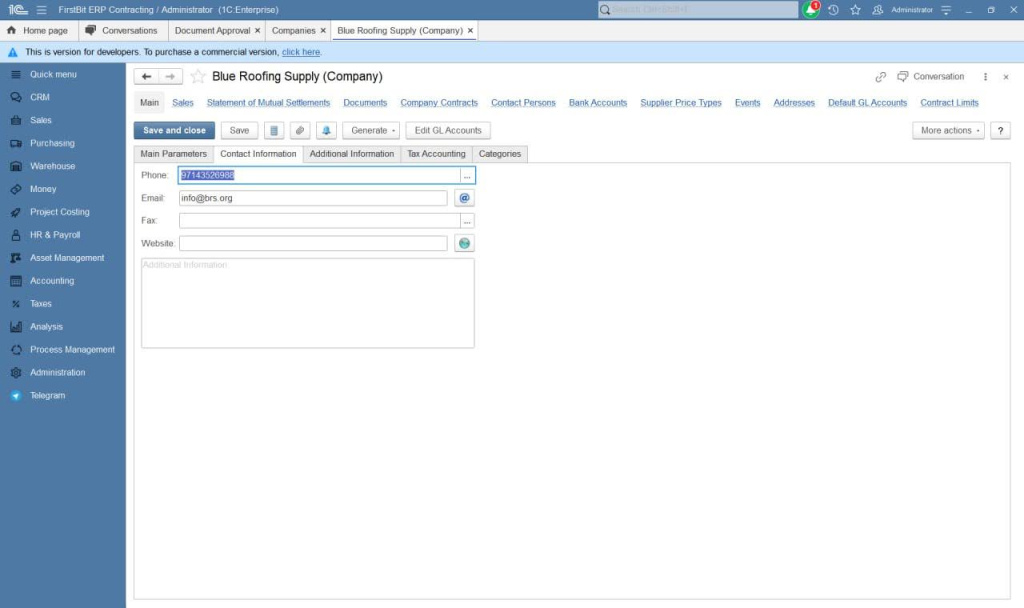Open Supplier Price Types link
The image size is (1024, 608).
[680, 103]
